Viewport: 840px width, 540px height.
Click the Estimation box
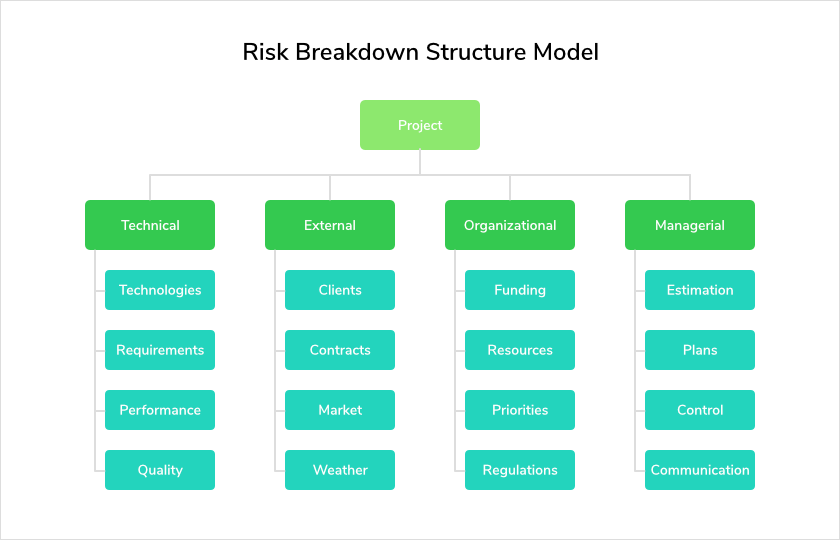(700, 290)
